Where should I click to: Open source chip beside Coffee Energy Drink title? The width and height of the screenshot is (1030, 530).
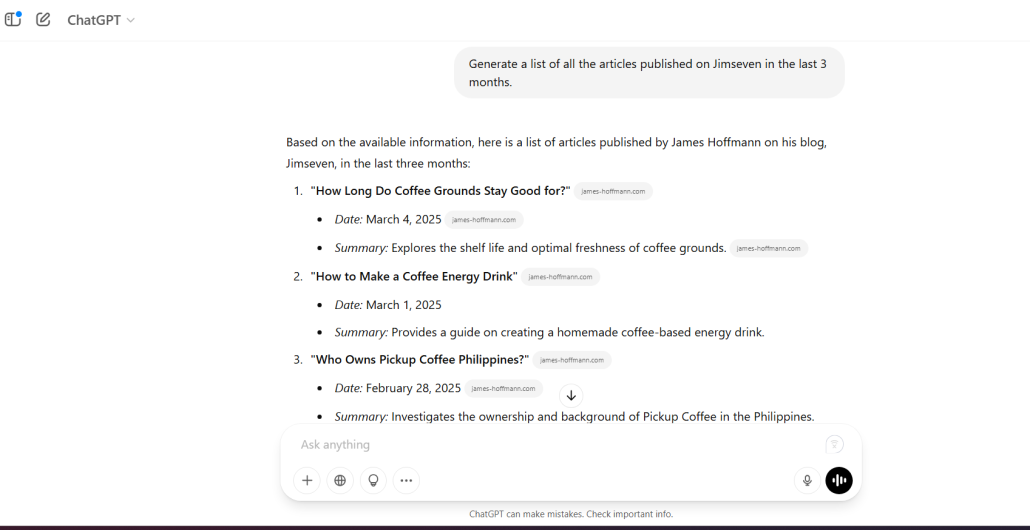(560, 276)
